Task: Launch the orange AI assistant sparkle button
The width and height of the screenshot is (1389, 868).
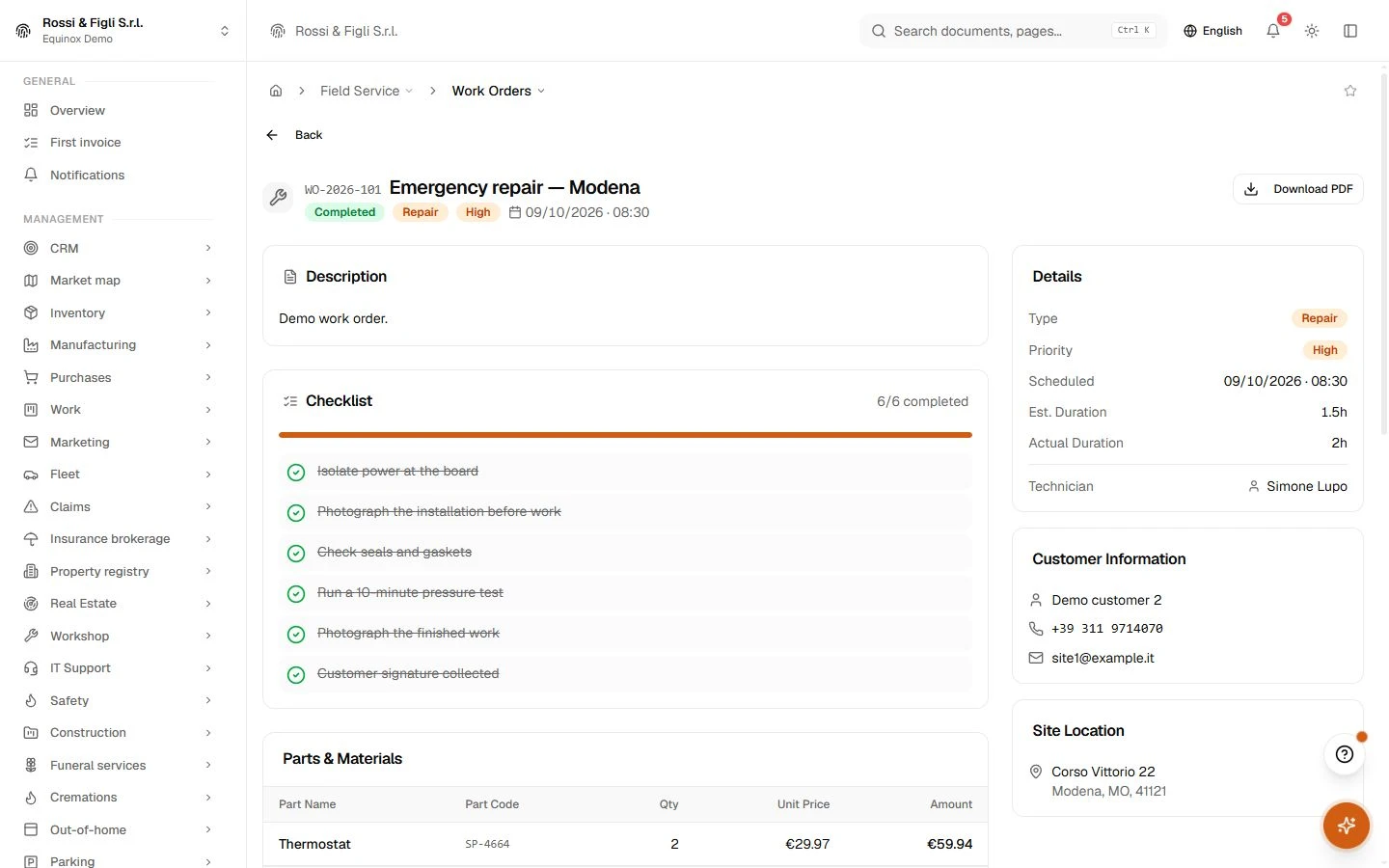Action: [1347, 826]
